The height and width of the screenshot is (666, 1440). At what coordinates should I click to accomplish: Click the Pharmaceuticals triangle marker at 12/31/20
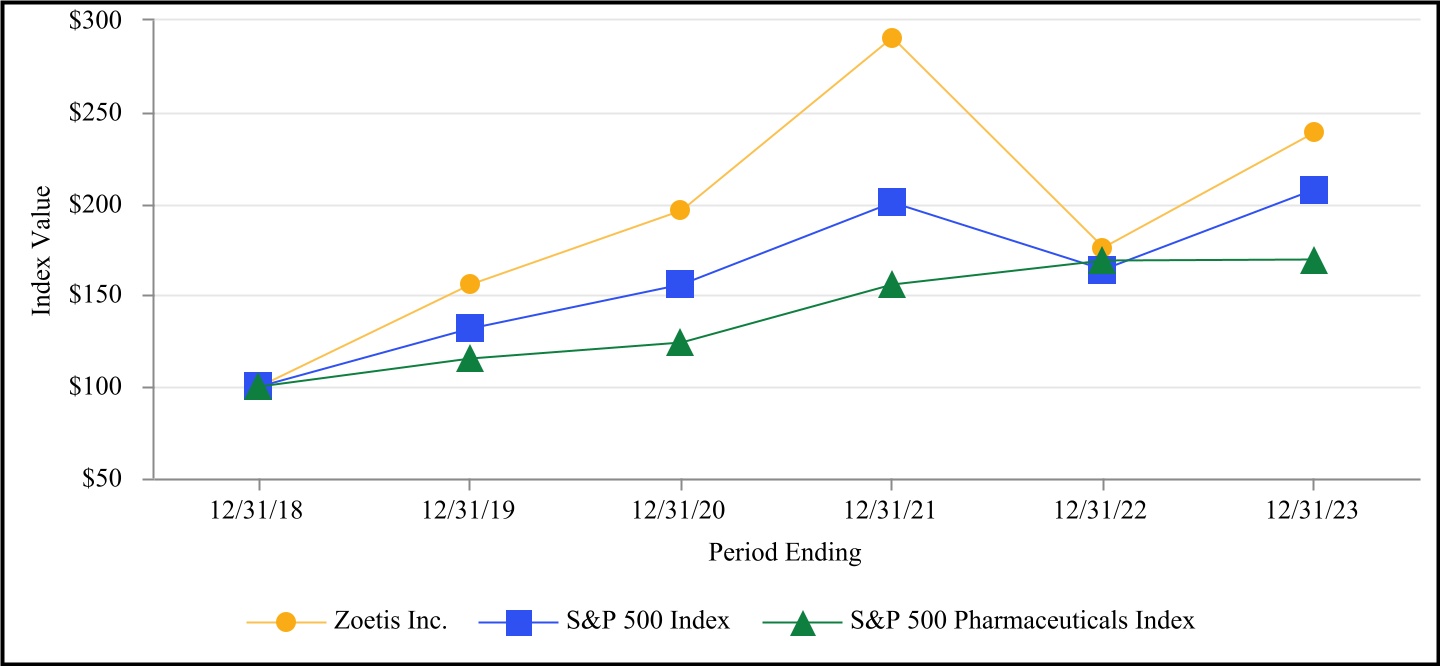pos(680,344)
